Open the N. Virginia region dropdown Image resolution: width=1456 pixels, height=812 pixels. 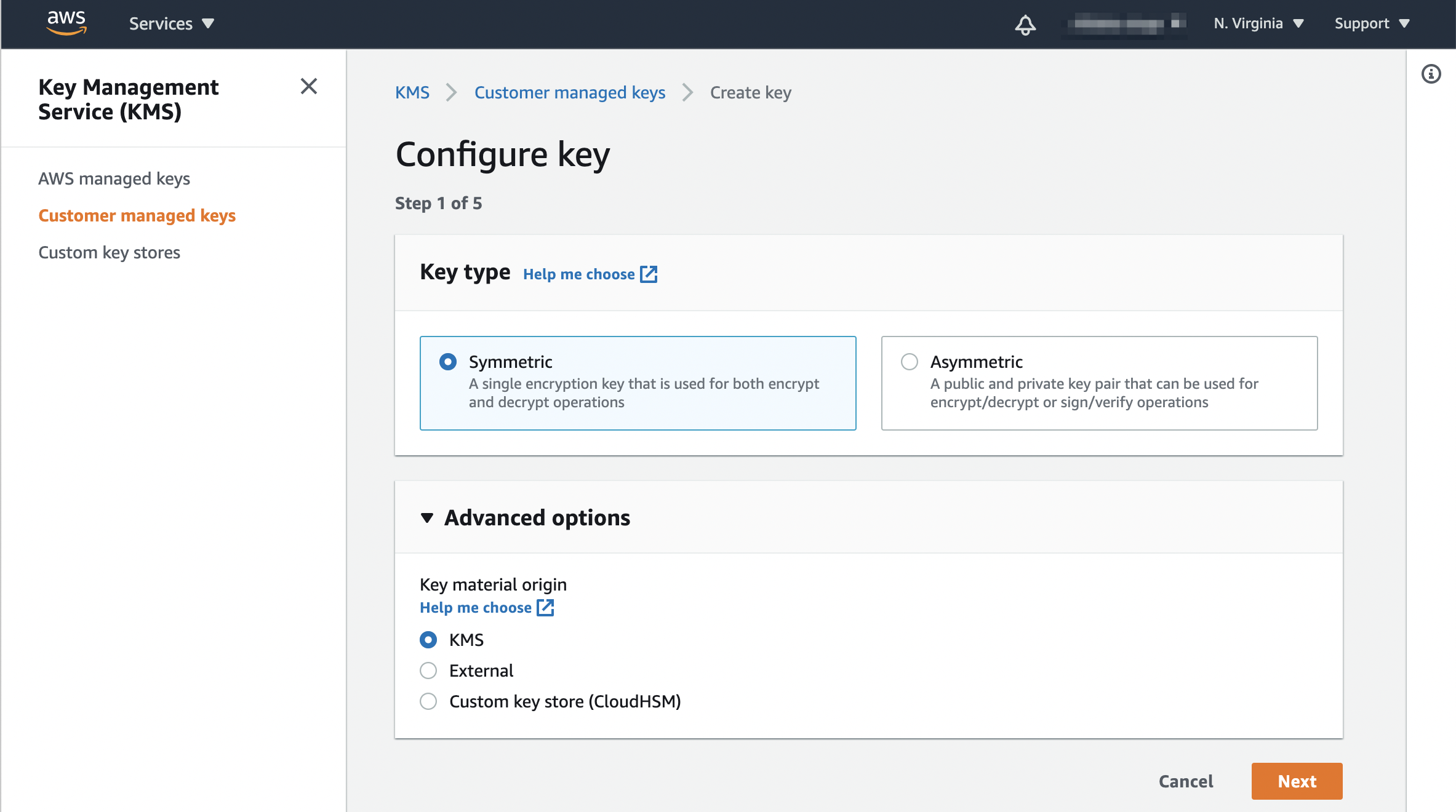point(1258,23)
